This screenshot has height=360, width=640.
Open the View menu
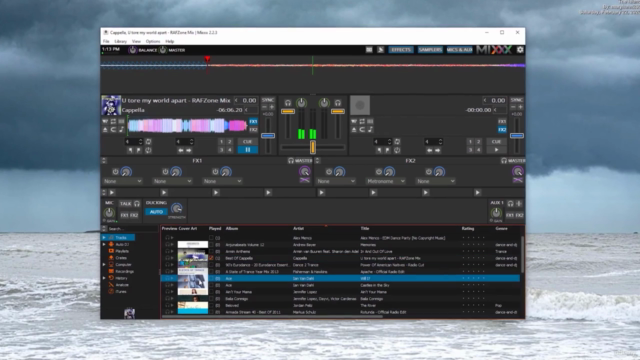[136, 41]
